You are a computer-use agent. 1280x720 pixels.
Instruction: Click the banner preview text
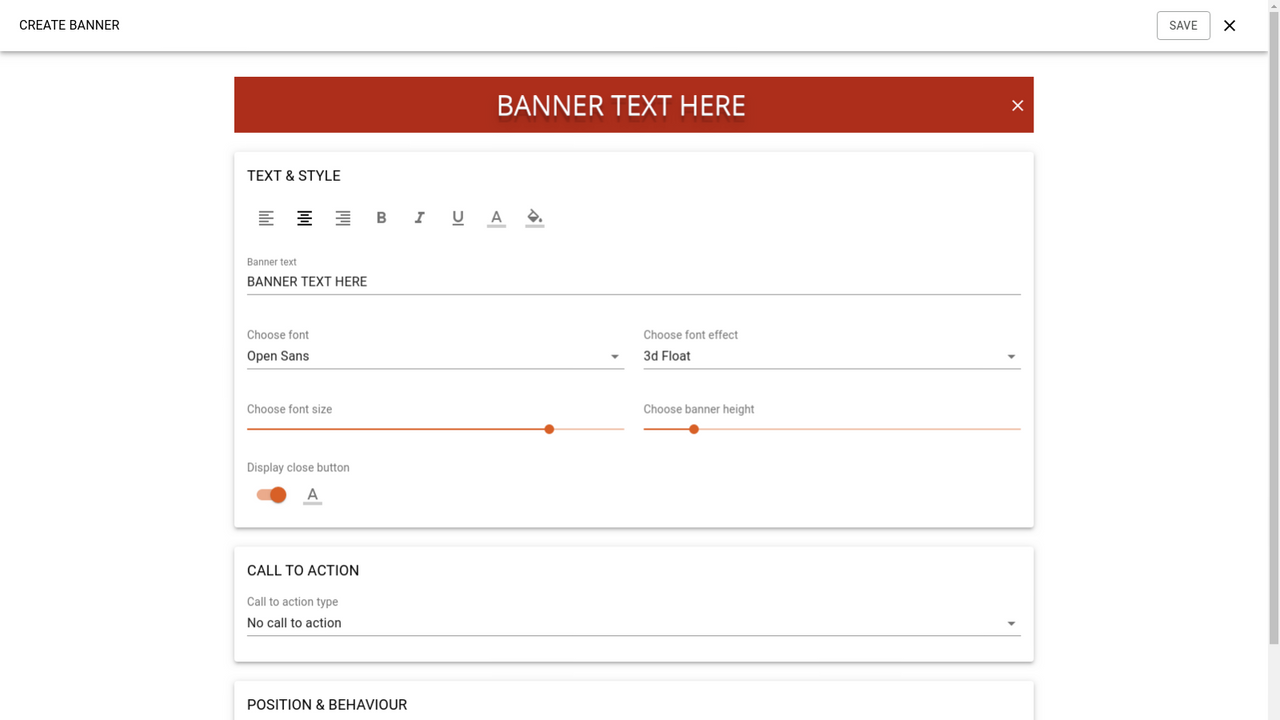click(x=621, y=106)
